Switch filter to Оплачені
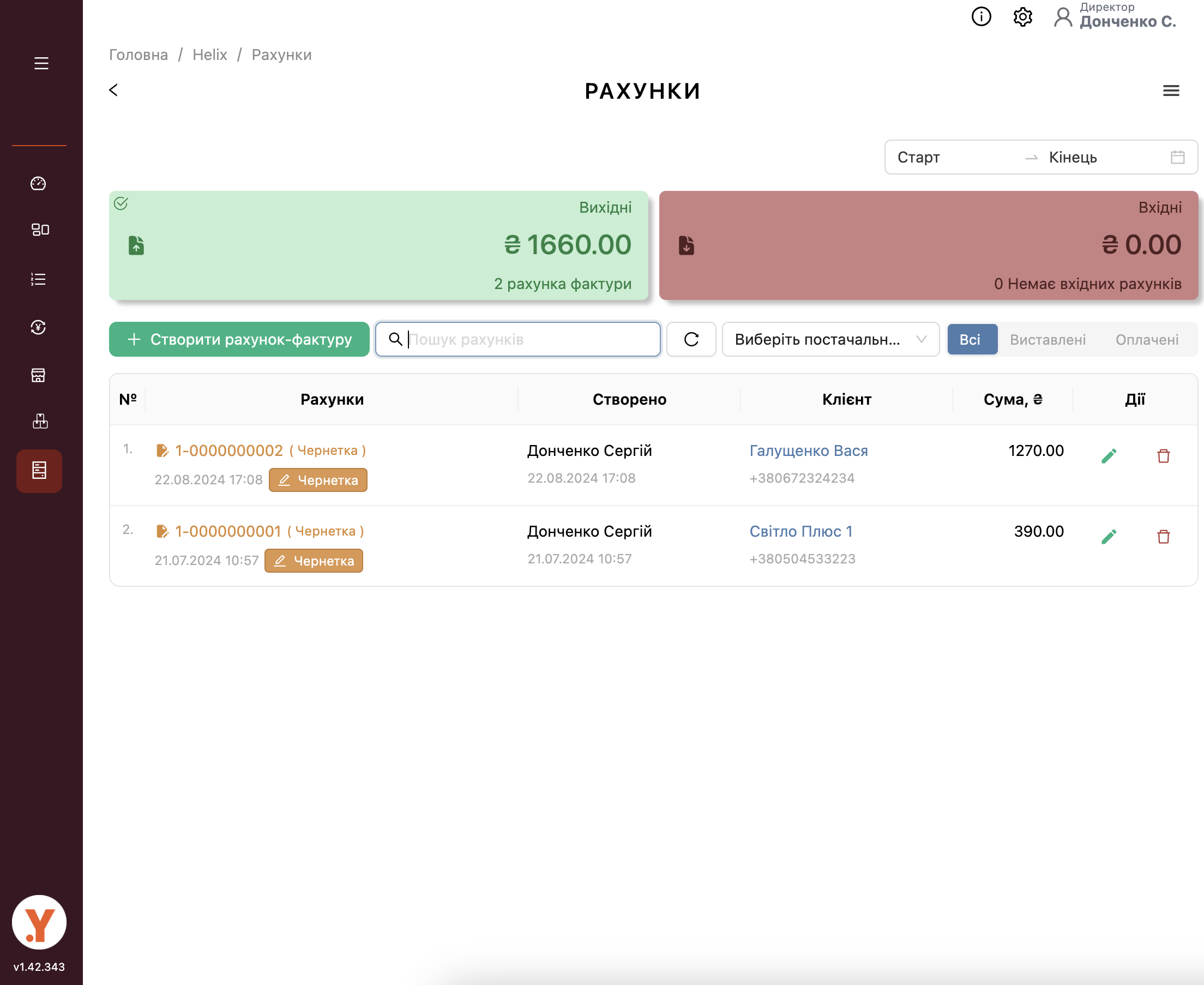1204x985 pixels. (1146, 339)
